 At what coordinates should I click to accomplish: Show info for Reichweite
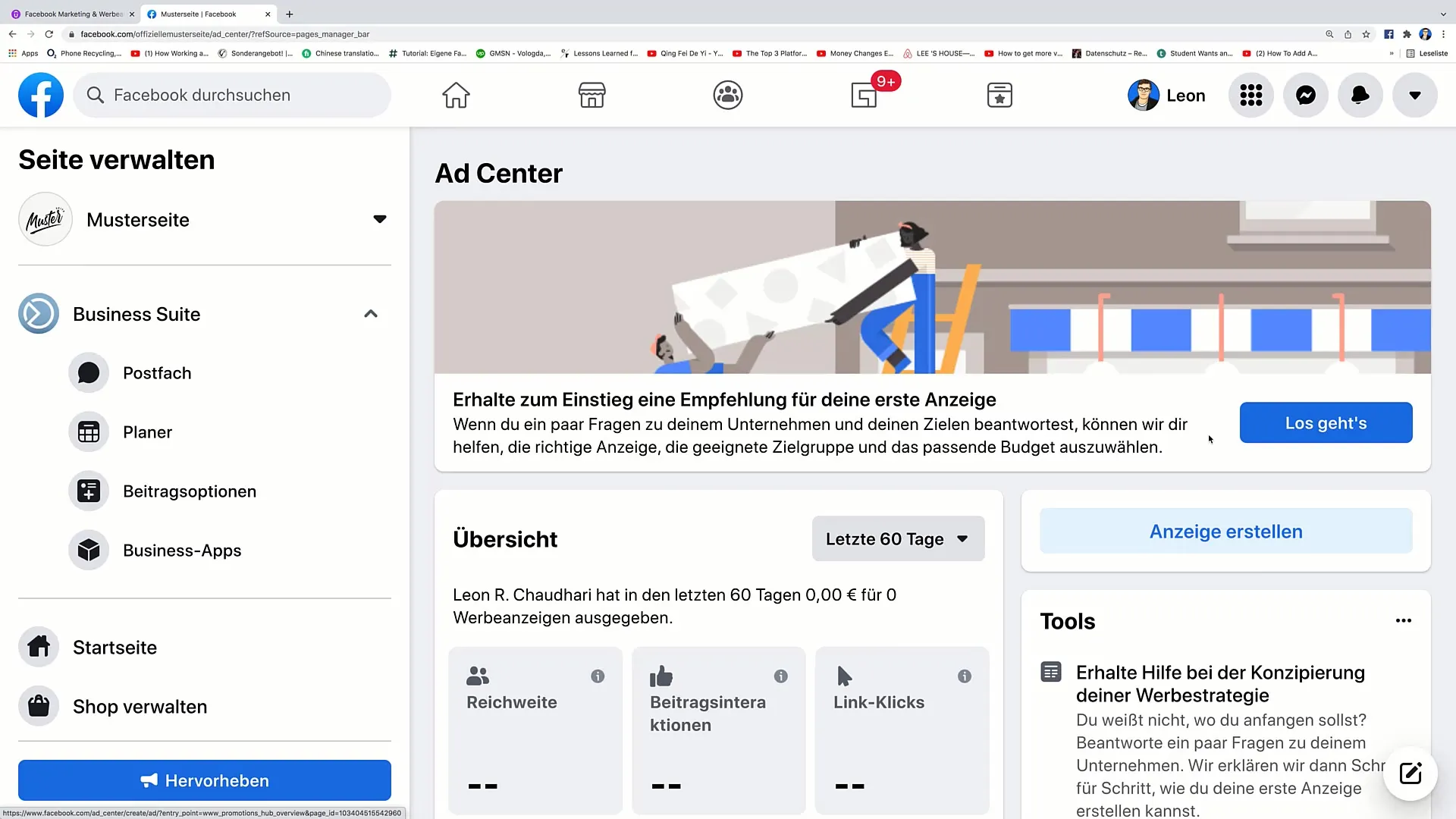point(598,676)
